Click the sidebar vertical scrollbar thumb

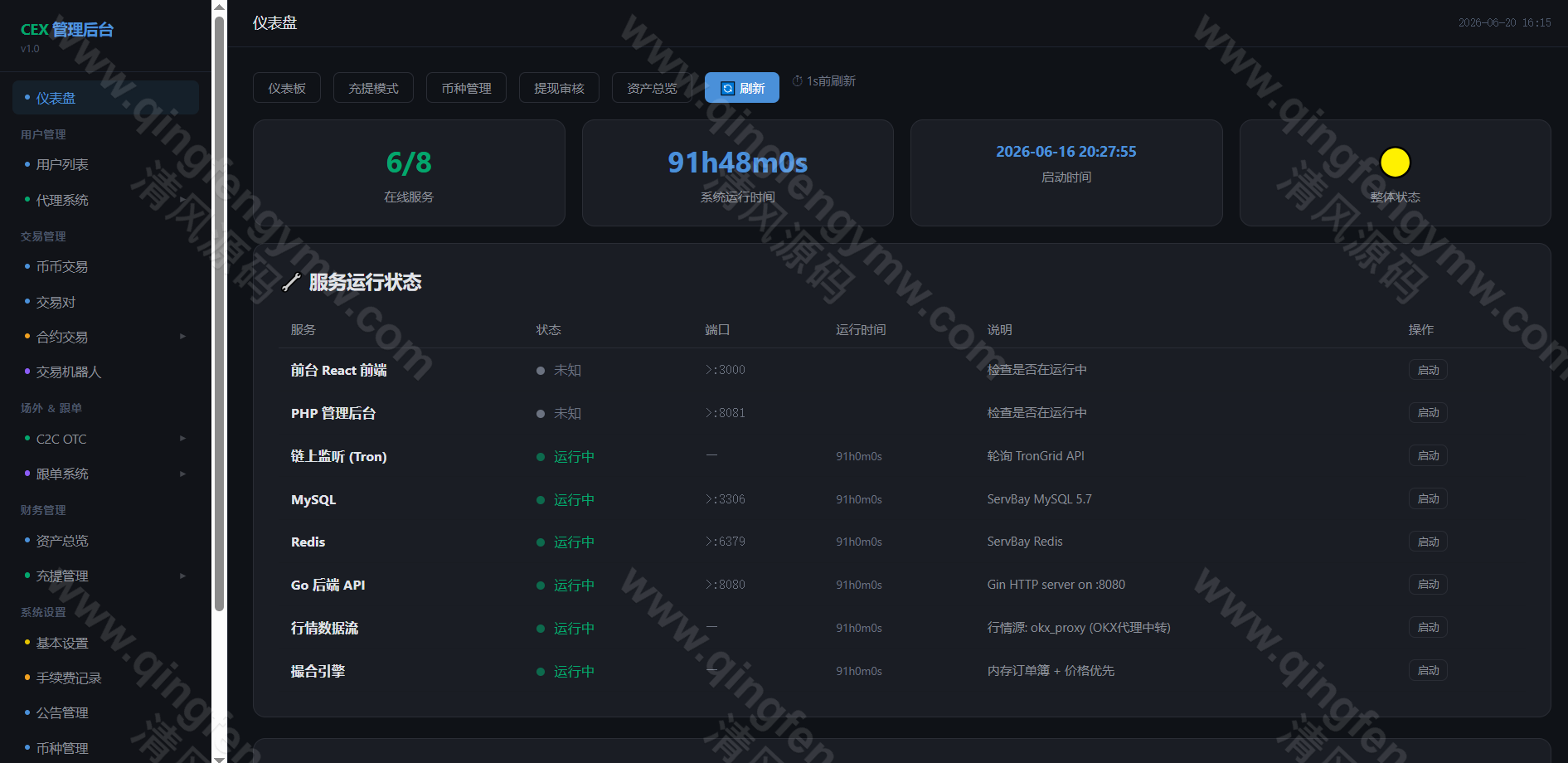[220, 313]
